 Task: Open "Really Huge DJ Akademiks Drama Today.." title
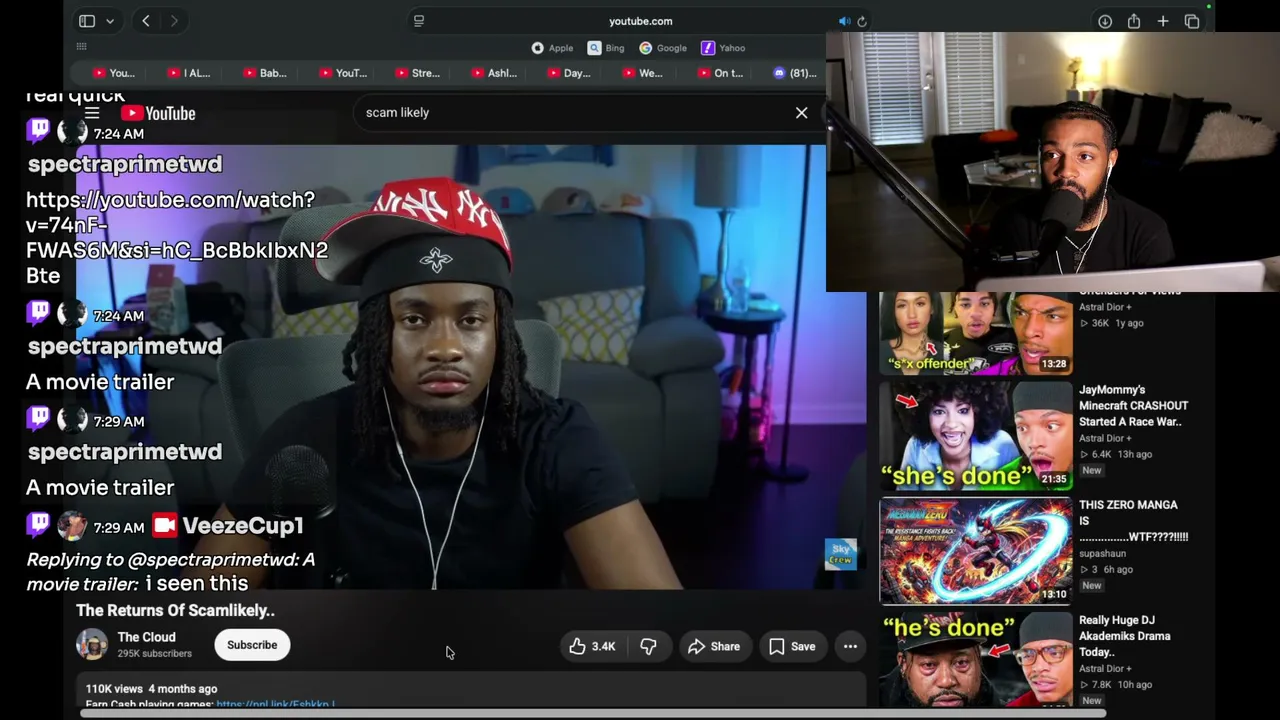coord(1125,636)
